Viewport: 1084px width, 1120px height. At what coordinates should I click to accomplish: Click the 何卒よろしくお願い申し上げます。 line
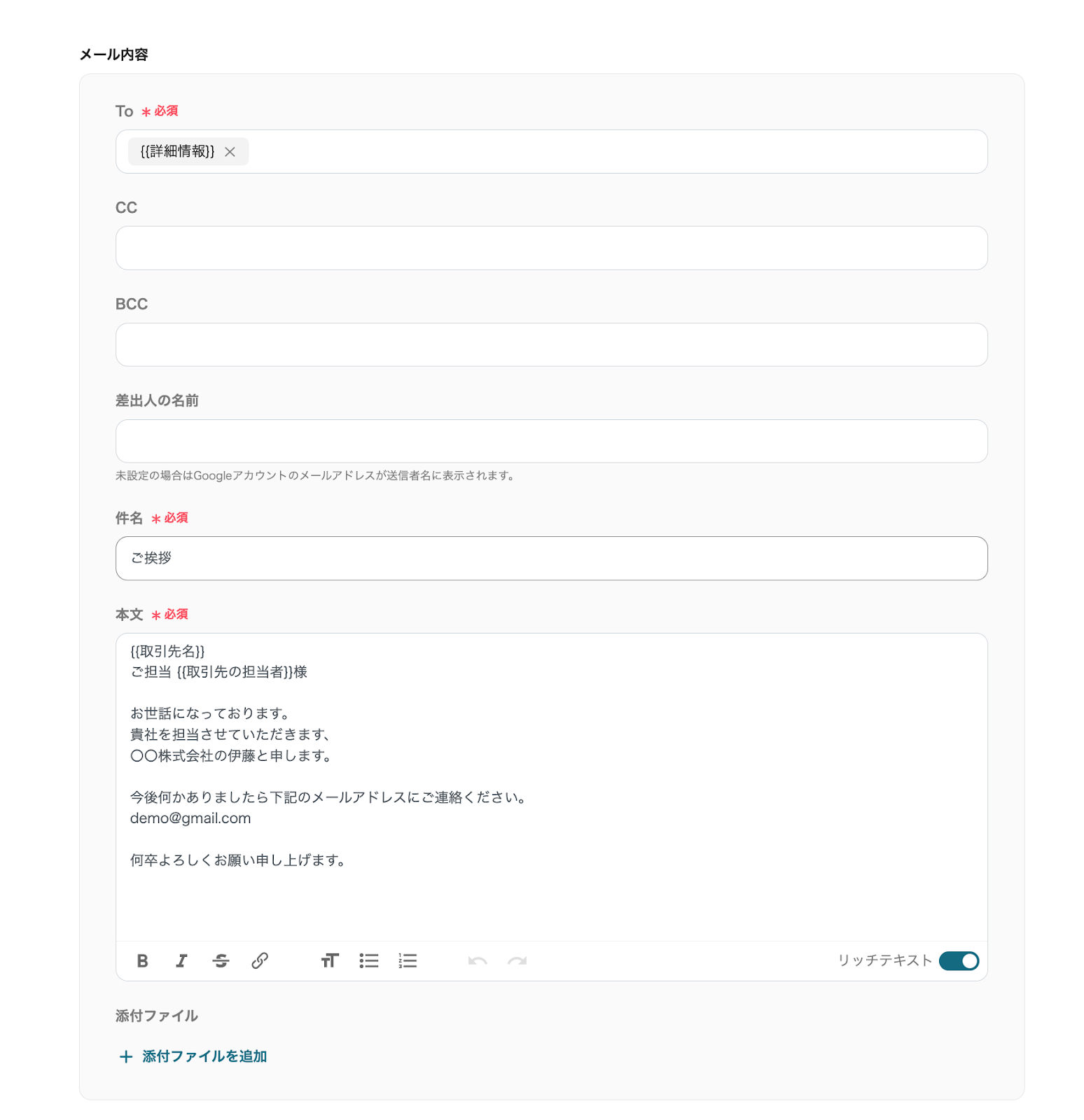238,860
